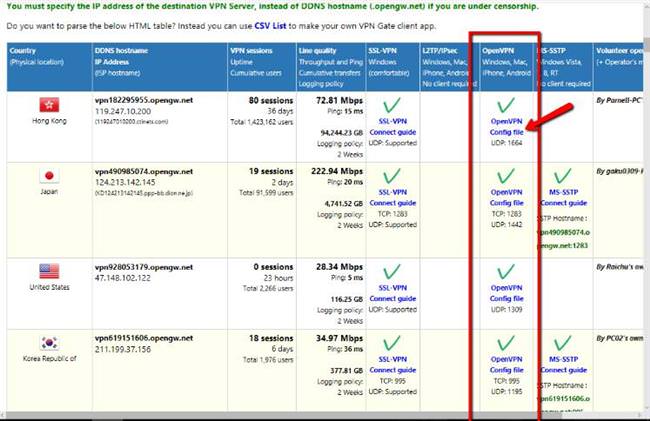Click the L2TP/IPsec column header
The height and width of the screenshot is (421, 650).
pyautogui.click(x=450, y=67)
